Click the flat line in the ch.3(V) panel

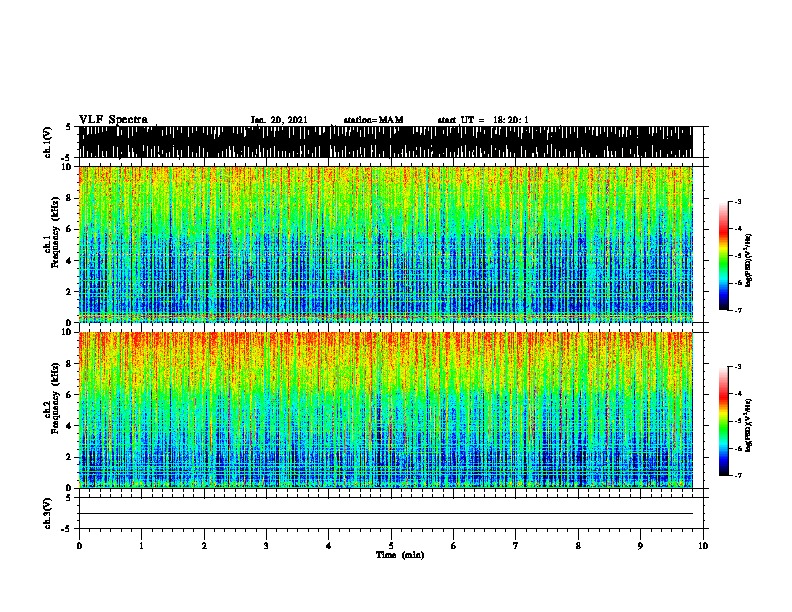click(x=386, y=514)
